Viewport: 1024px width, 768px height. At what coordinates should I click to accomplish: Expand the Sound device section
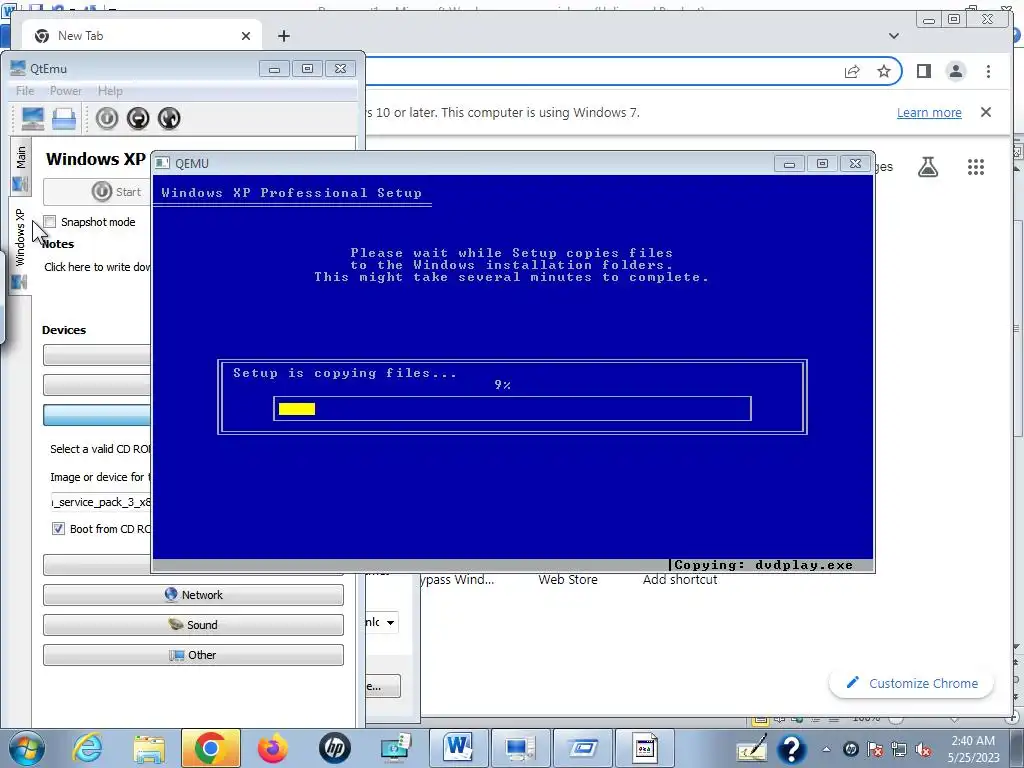coord(193,625)
